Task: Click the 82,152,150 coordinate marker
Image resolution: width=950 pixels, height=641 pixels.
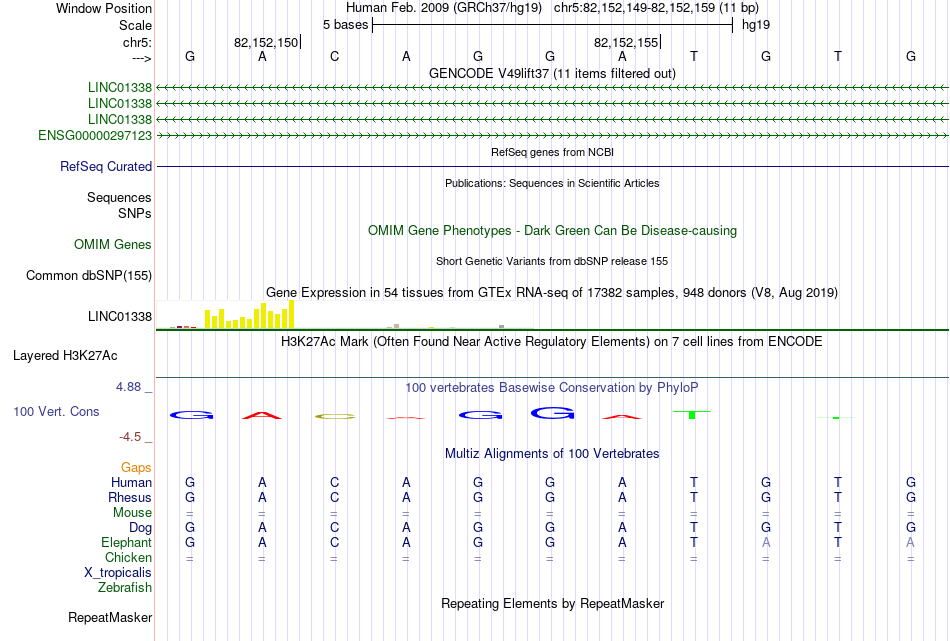Action: point(266,42)
